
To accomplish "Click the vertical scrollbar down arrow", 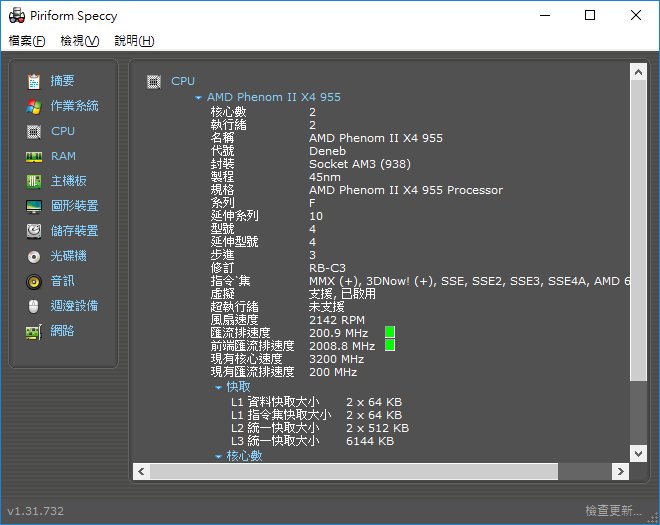I will 638,453.
